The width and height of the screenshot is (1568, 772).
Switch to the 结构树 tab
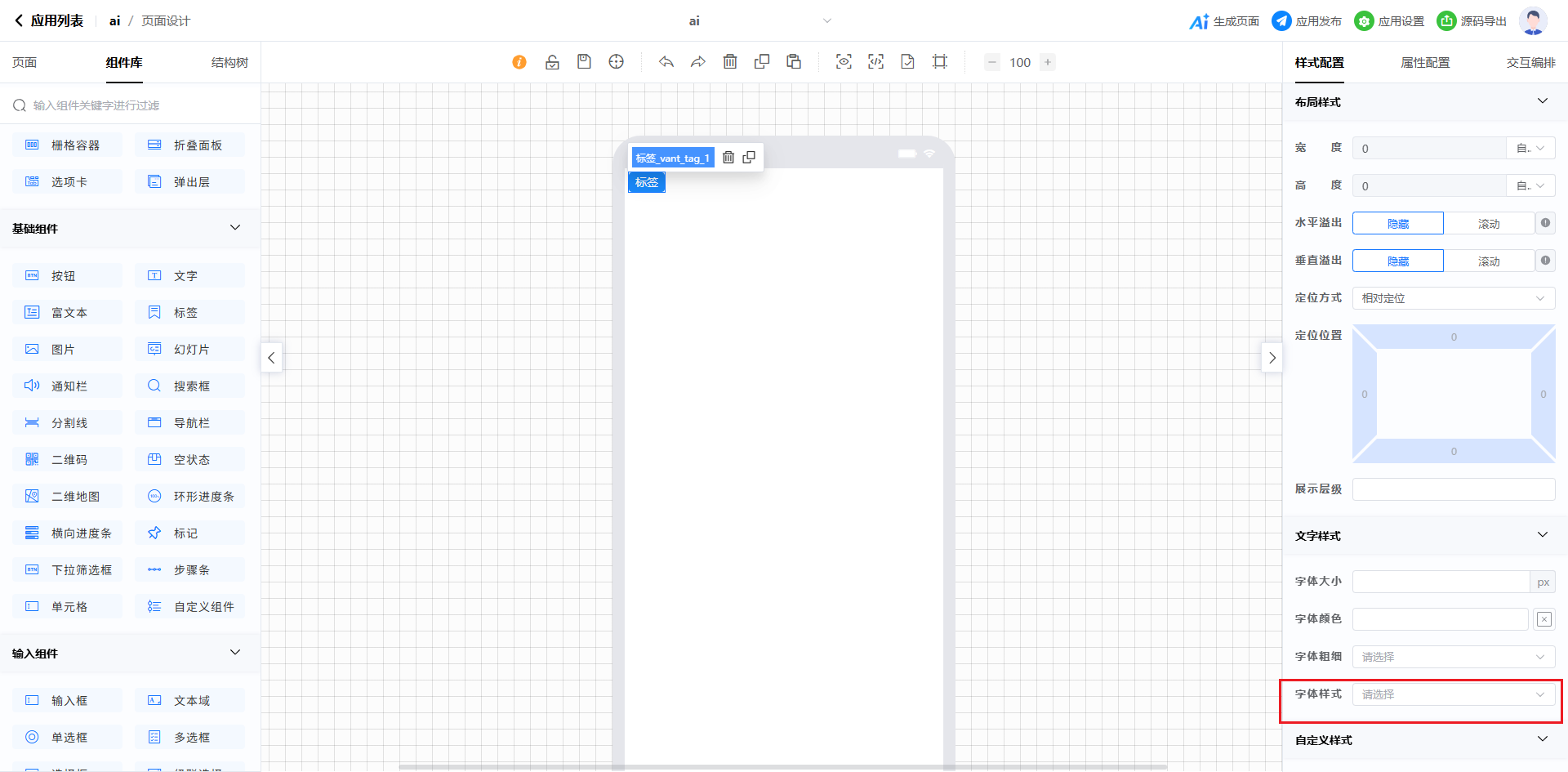229,63
